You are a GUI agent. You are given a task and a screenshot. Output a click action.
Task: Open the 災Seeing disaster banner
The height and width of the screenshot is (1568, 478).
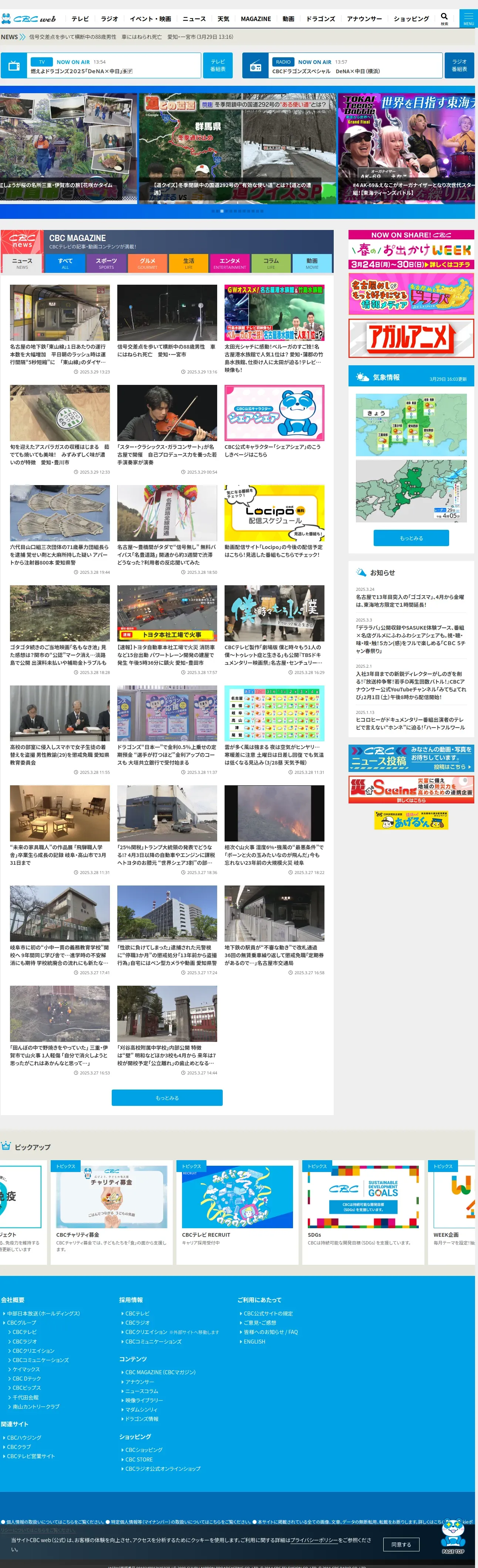pos(411,789)
